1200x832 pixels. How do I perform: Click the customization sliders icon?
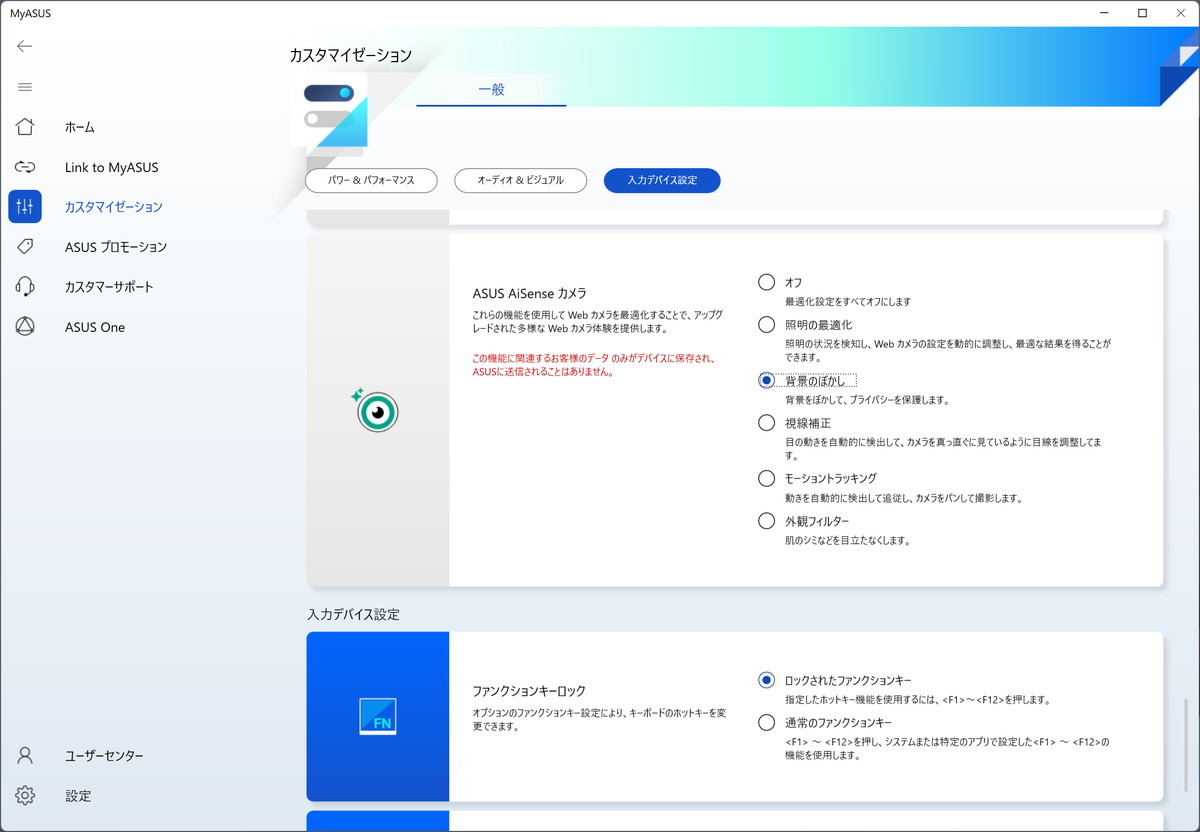(25, 207)
